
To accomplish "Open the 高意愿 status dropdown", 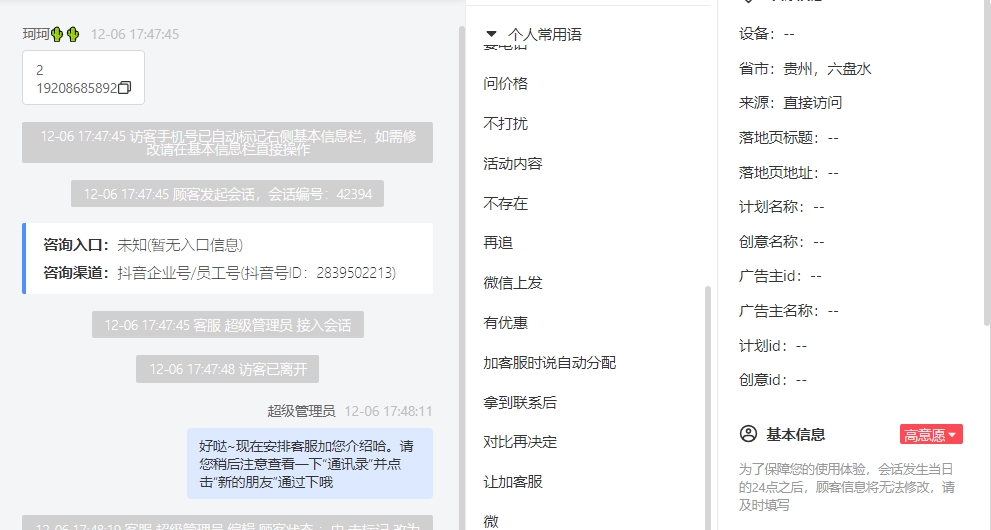I will point(931,435).
